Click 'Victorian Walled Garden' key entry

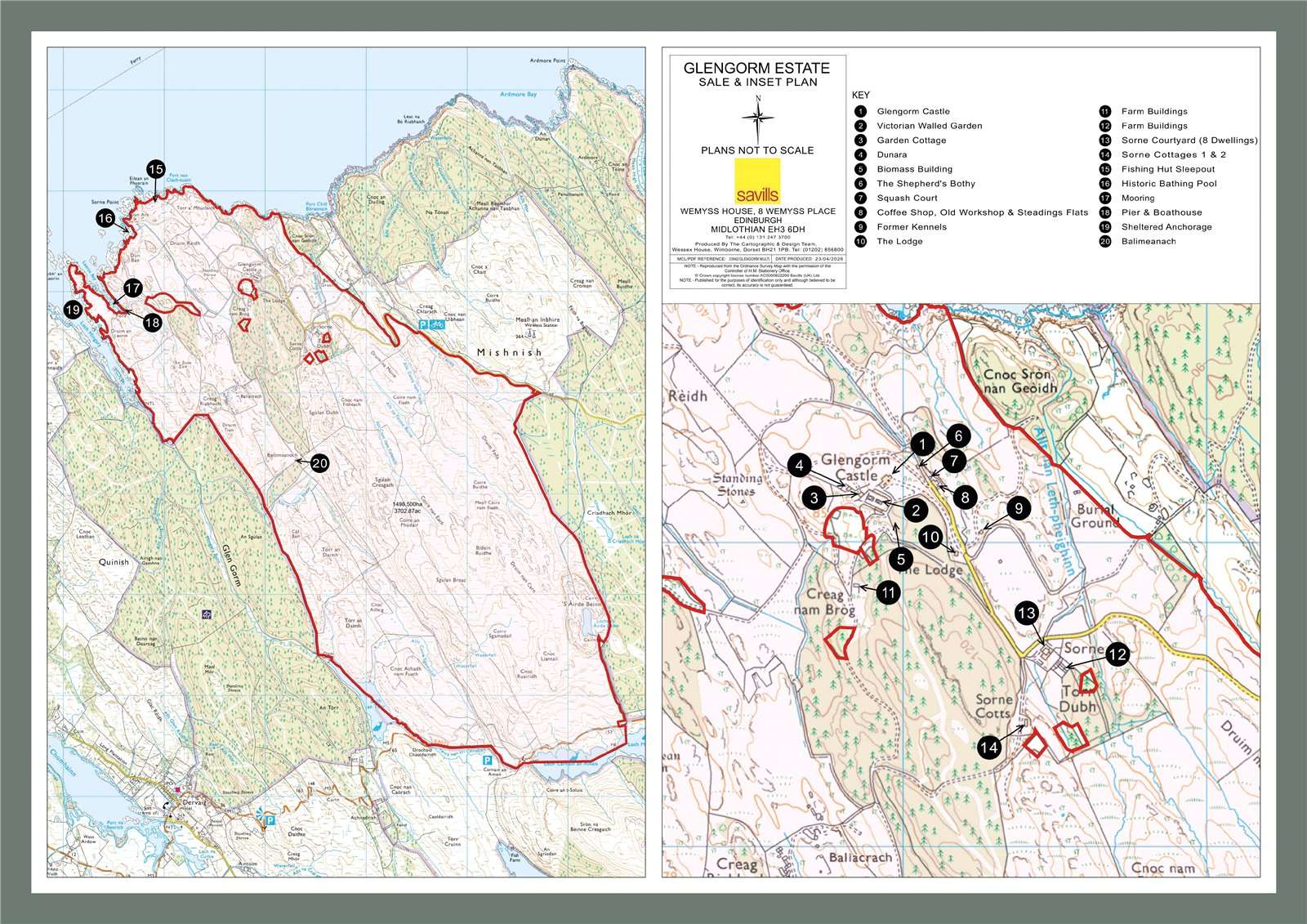[930, 126]
